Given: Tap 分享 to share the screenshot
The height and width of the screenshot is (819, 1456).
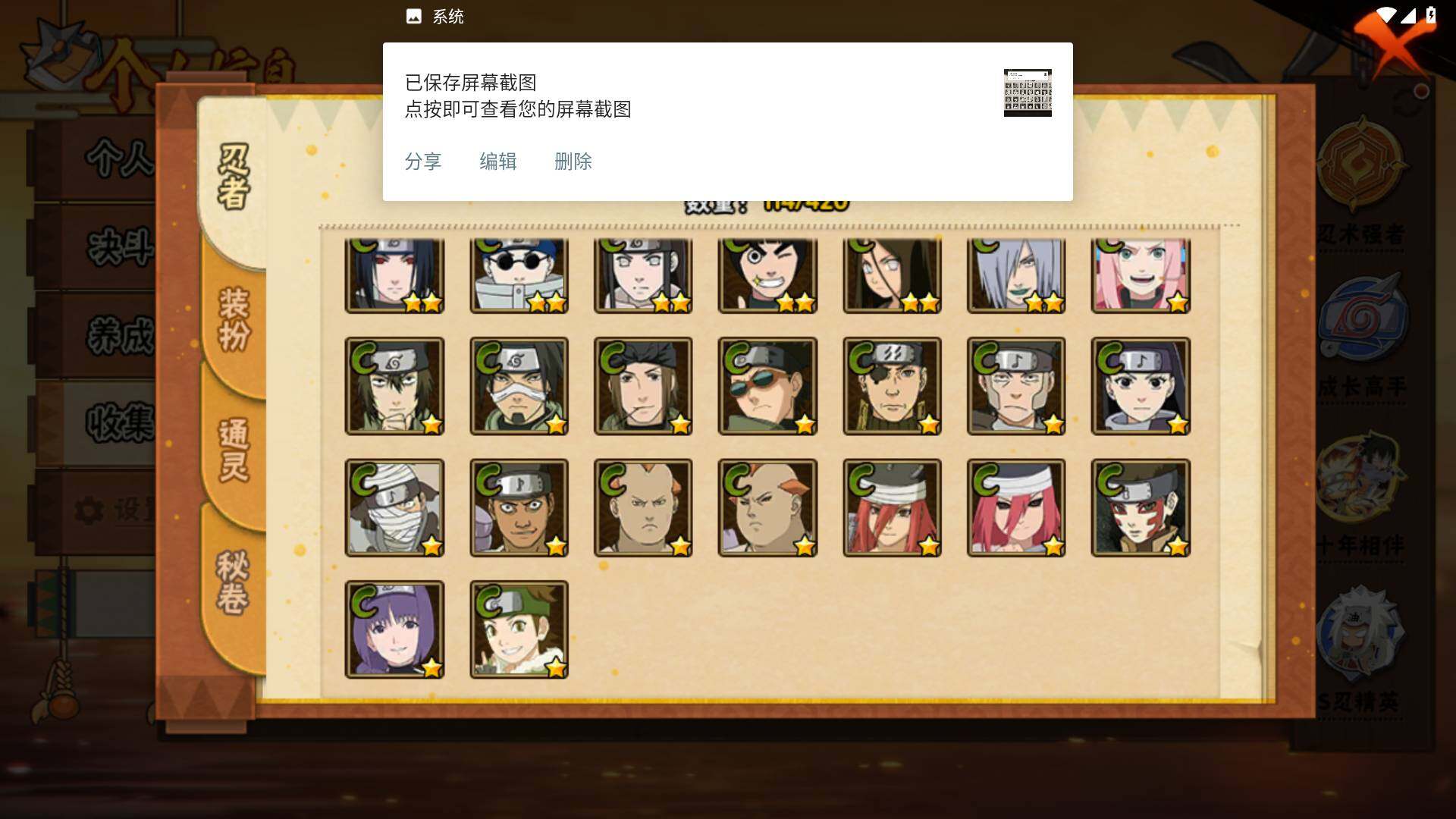Looking at the screenshot, I should [423, 162].
